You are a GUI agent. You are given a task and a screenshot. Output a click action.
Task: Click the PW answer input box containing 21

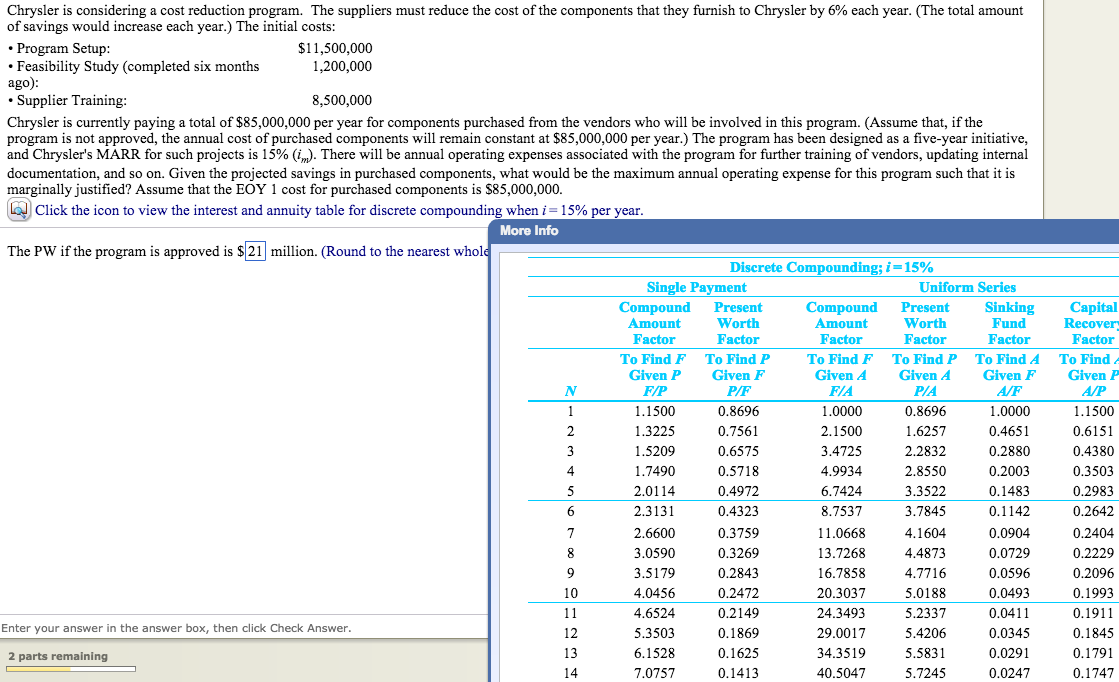(255, 251)
